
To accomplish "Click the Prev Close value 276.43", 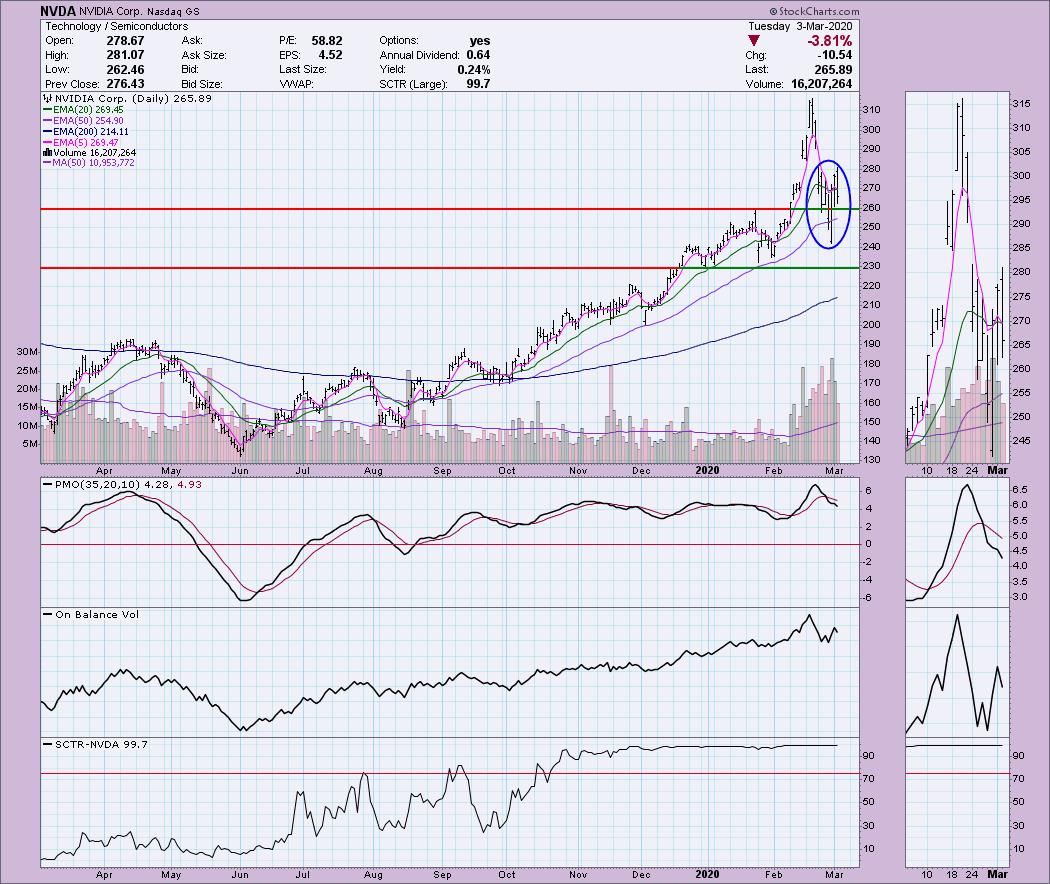I will 125,84.
